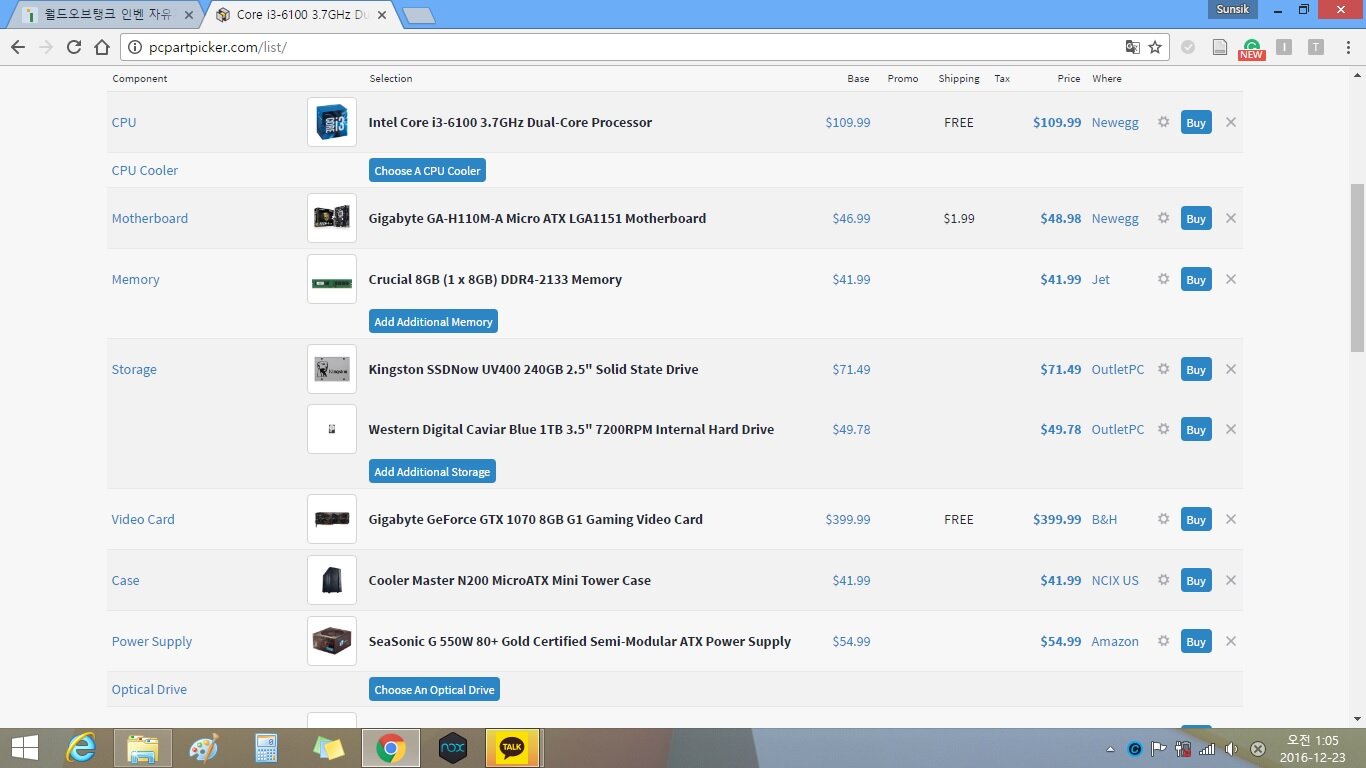Switch to the first Korean-titled browser tab
Screen dimensions: 1366x768
[108, 15]
